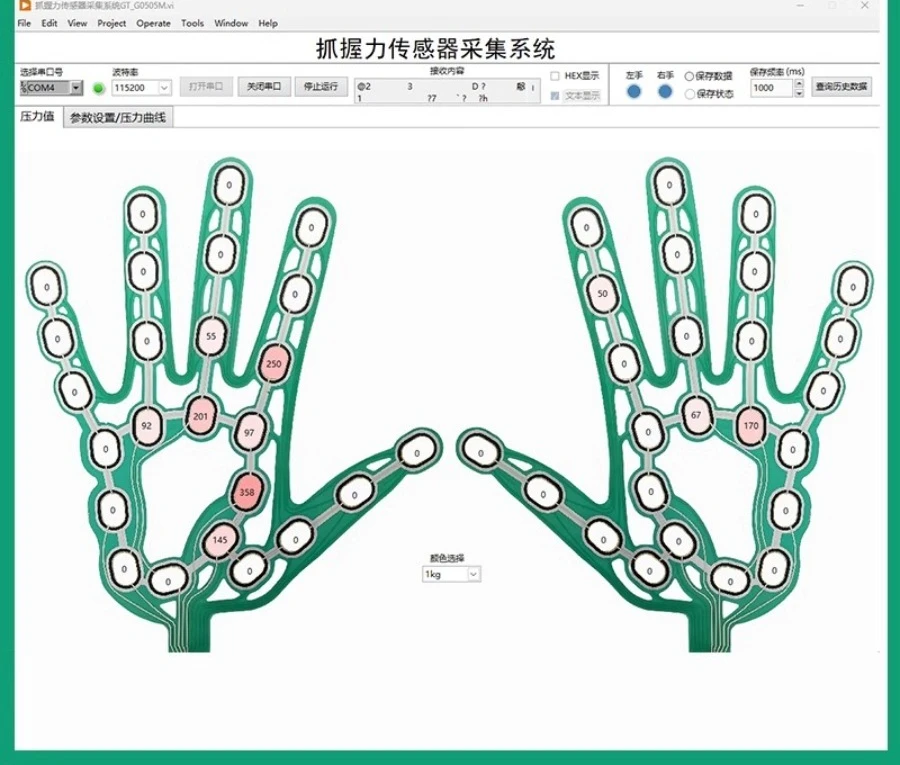Click the LabVIEW app icon in title bar
Image resolution: width=900 pixels, height=765 pixels.
(x=25, y=6)
